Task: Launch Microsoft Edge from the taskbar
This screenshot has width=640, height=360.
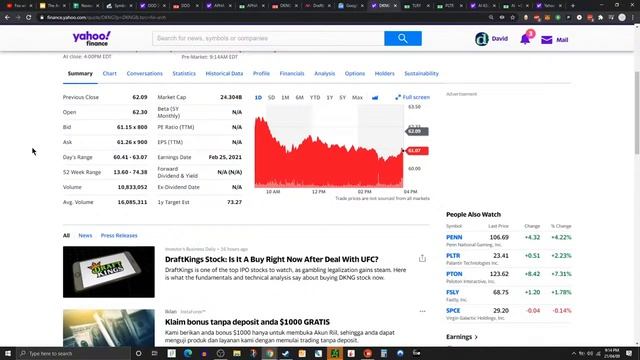Action: pos(188,353)
